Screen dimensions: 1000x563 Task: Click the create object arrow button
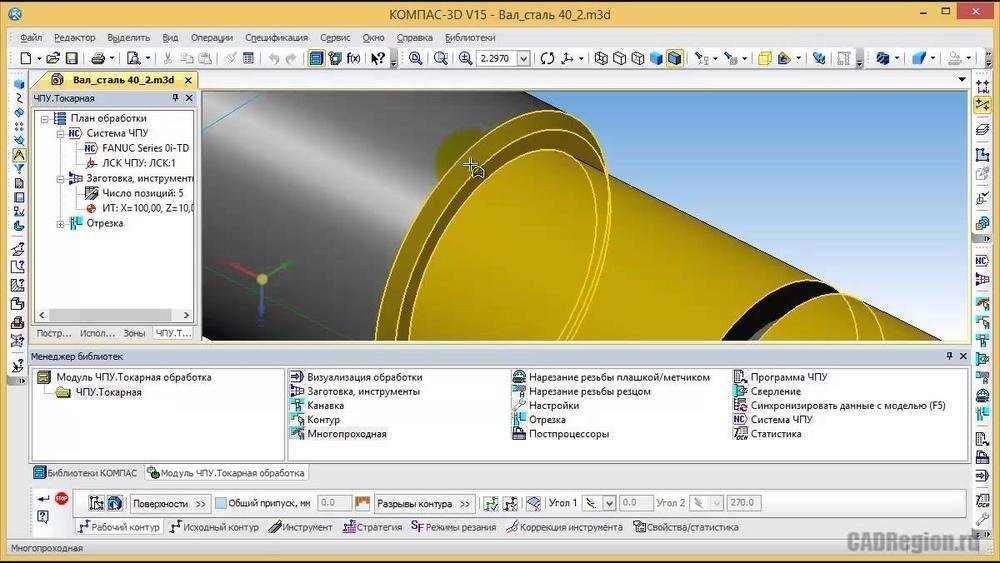pos(43,499)
